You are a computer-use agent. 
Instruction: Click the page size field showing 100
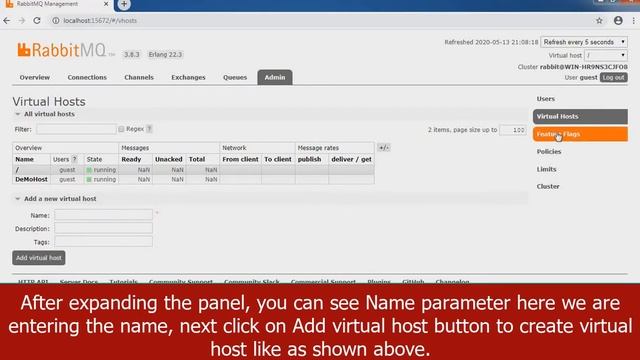(513, 130)
